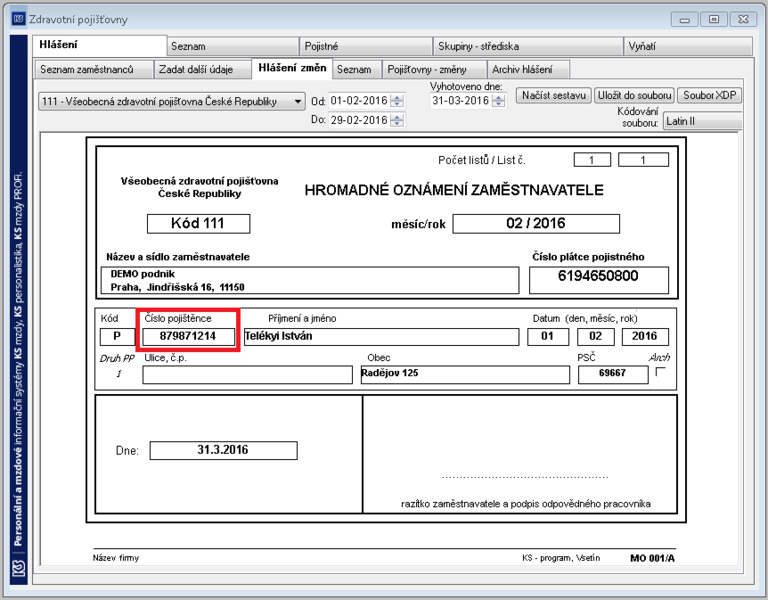Click the day field 01 in Datum
The height and width of the screenshot is (600, 768).
click(548, 336)
